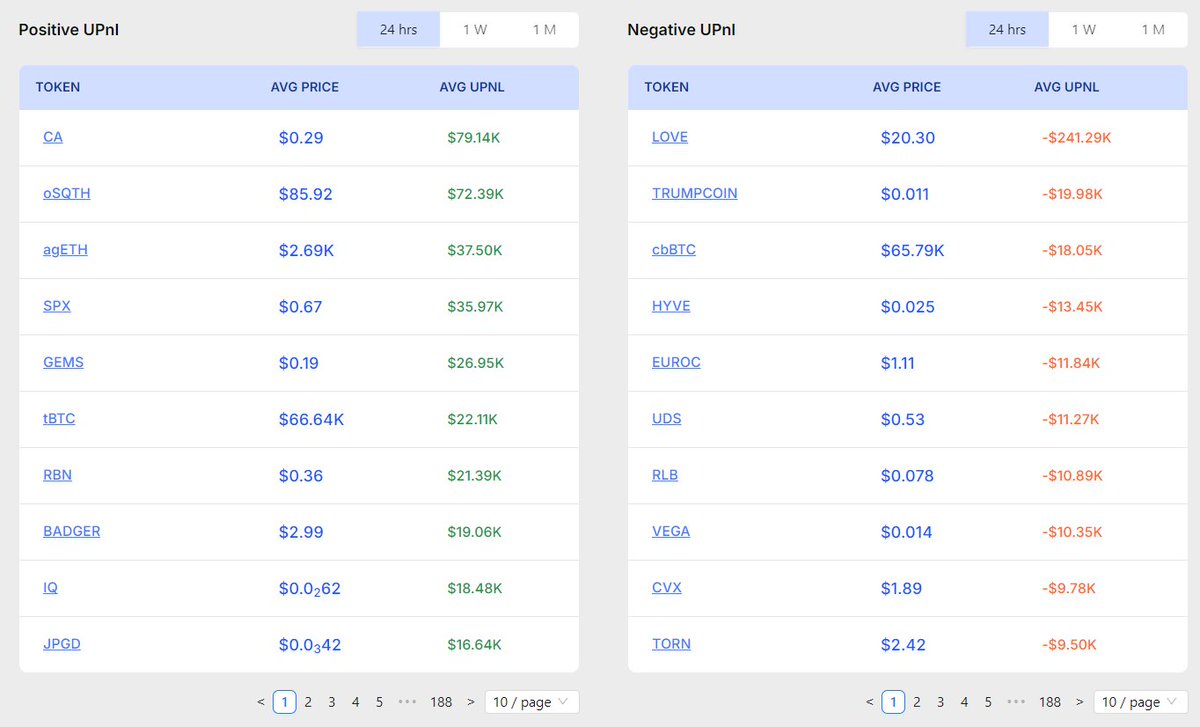Jump to page 4 of Positive UPnl

pos(356,702)
